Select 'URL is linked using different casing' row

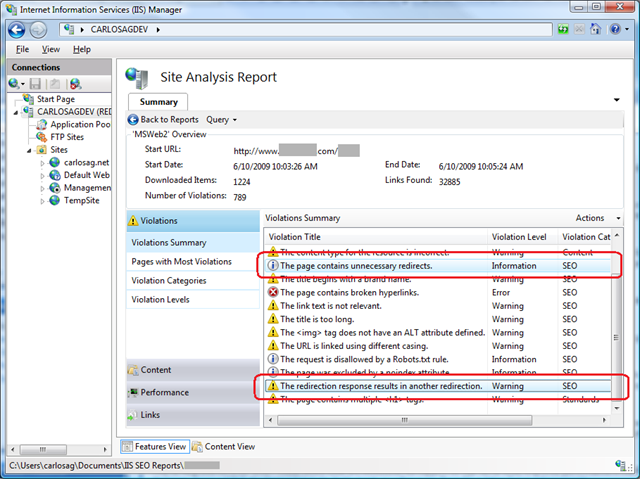coord(439,346)
